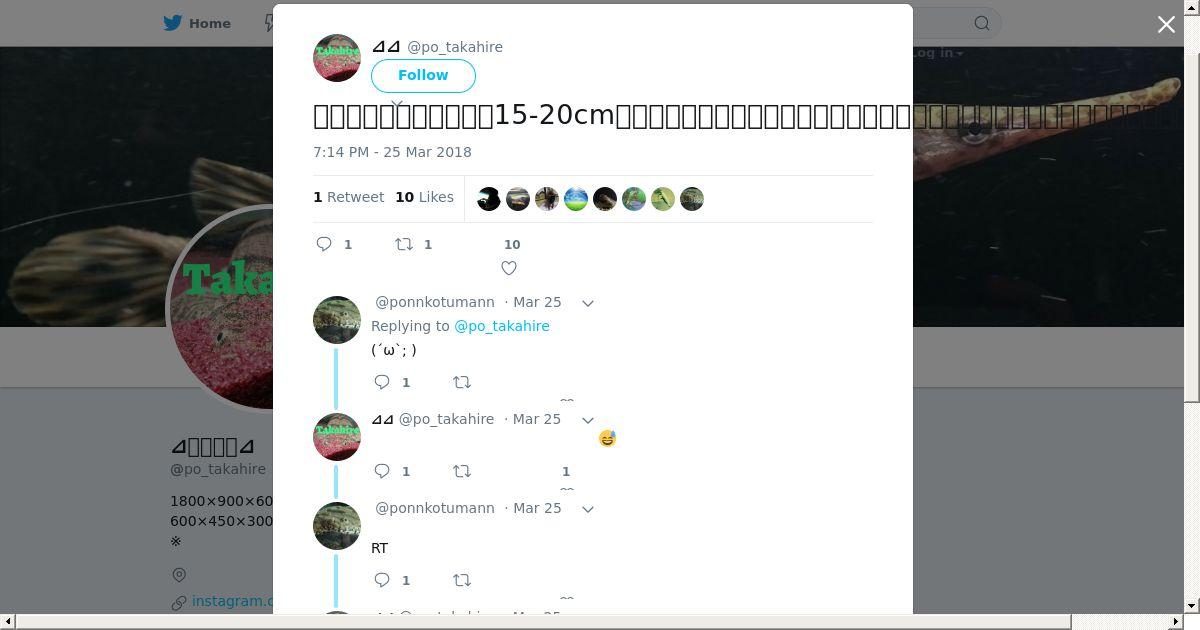Open the Log in menu in the header

pyautogui.click(x=937, y=53)
